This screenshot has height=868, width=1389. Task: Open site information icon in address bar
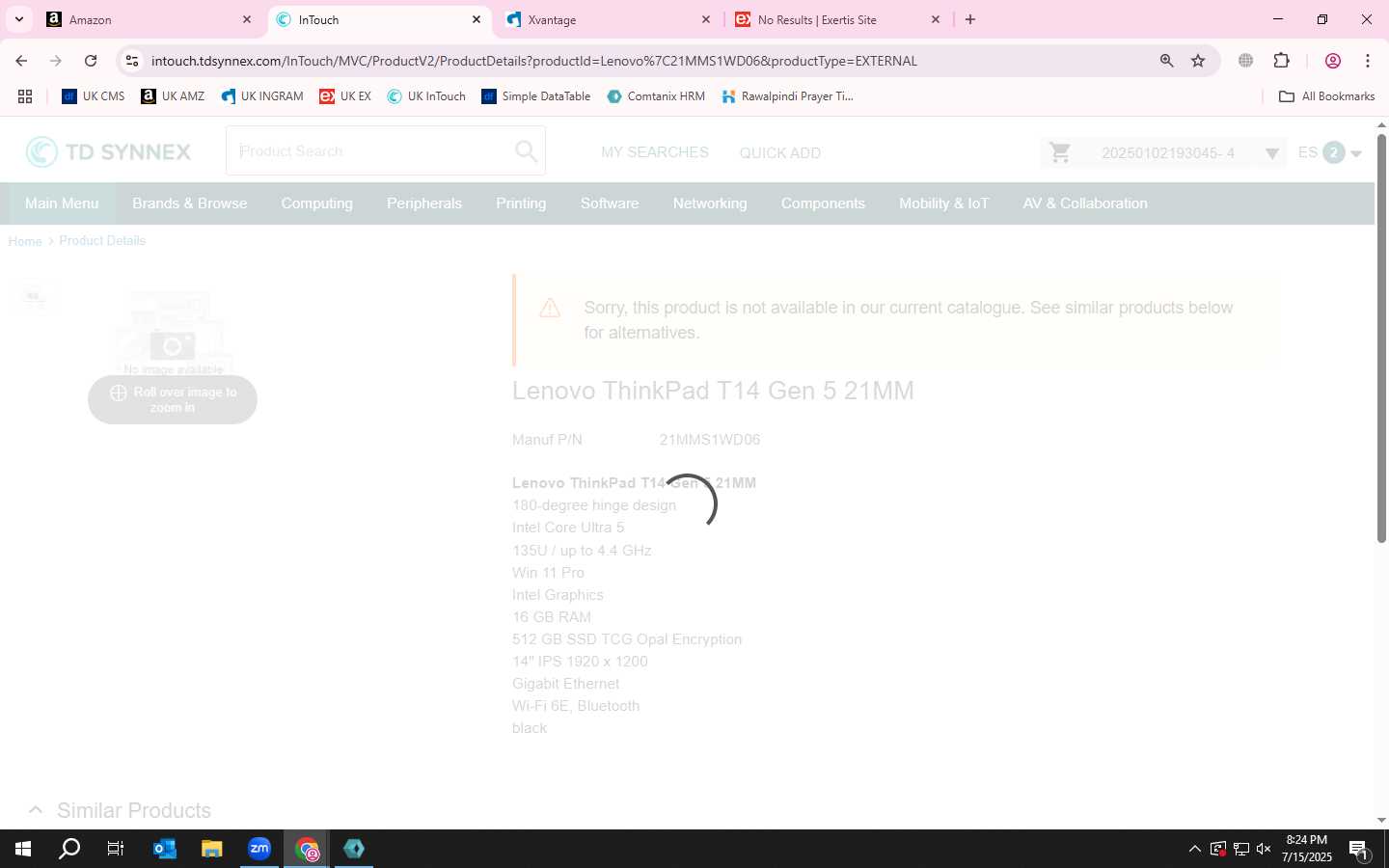tap(132, 61)
